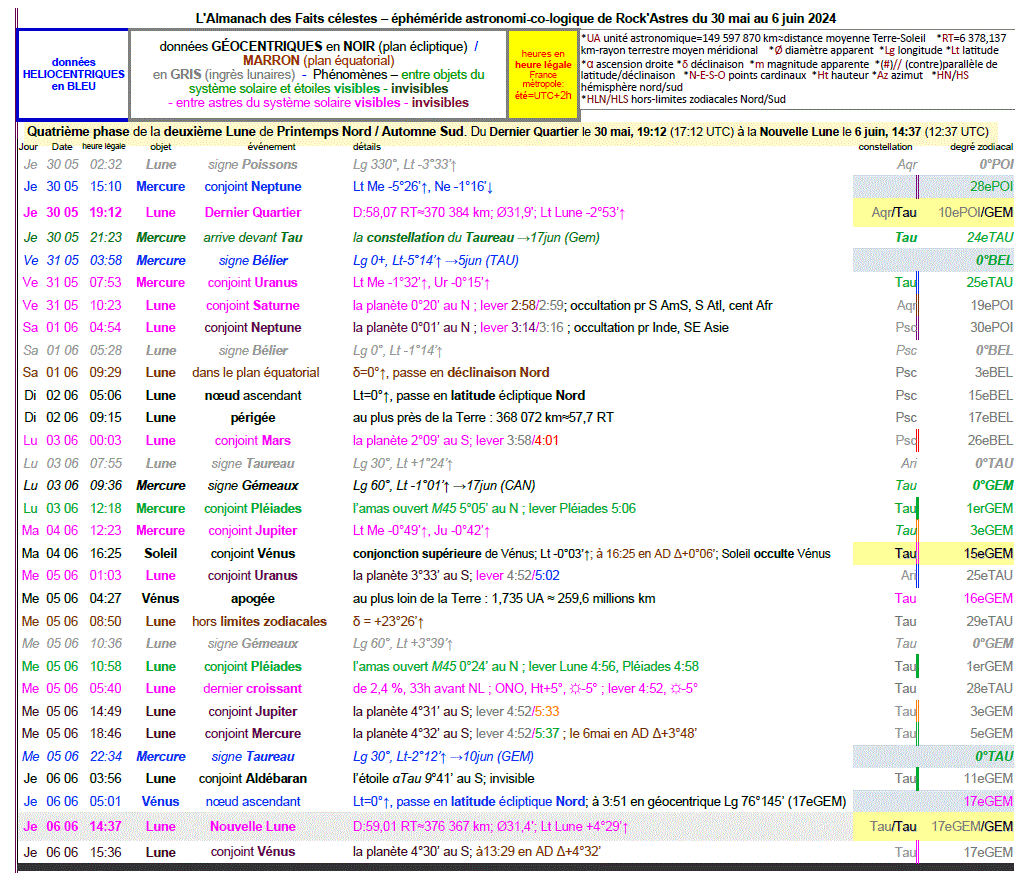
Task: Select the "03:58" time cell
Action: pos(106,260)
